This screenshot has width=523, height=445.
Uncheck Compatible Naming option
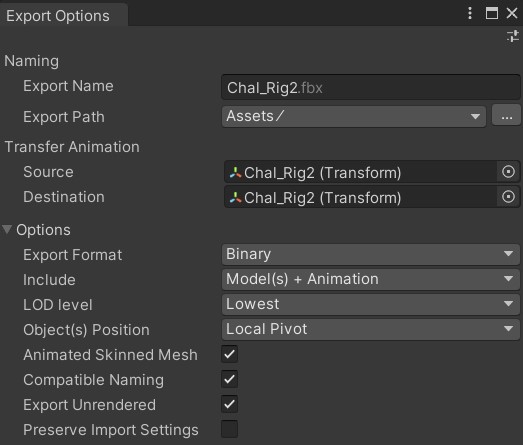tap(229, 379)
